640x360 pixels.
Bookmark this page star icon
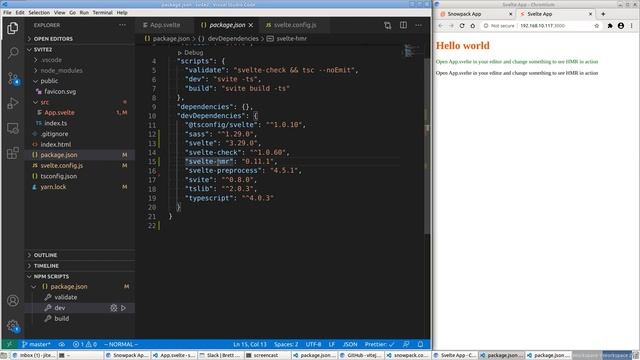coord(597,25)
